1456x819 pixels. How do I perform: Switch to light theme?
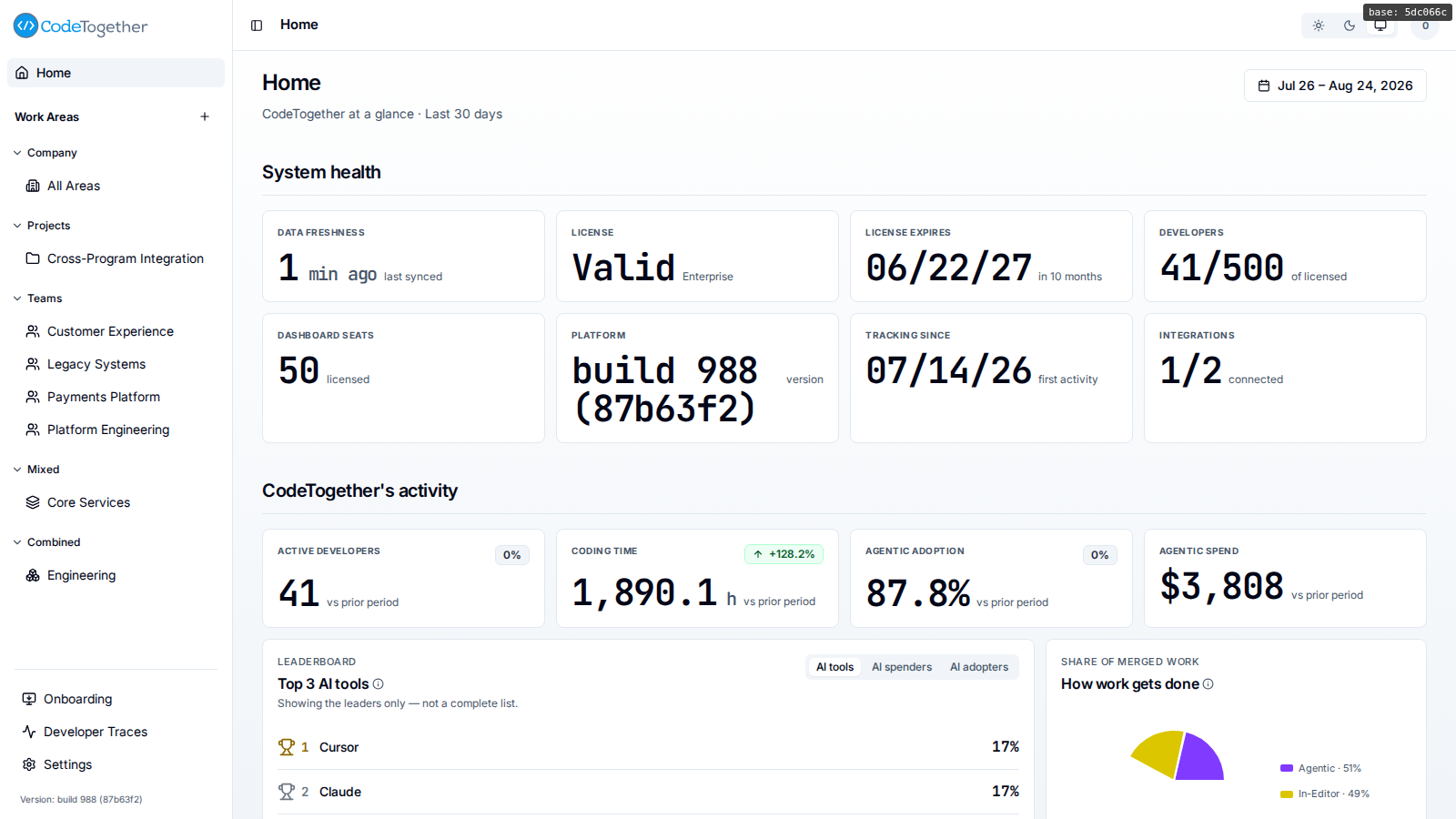[1319, 25]
